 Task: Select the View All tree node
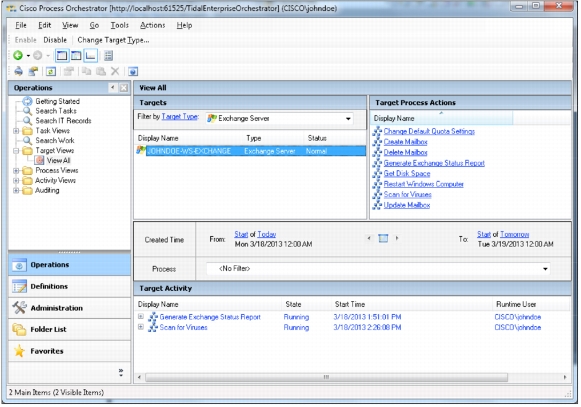tap(58, 161)
